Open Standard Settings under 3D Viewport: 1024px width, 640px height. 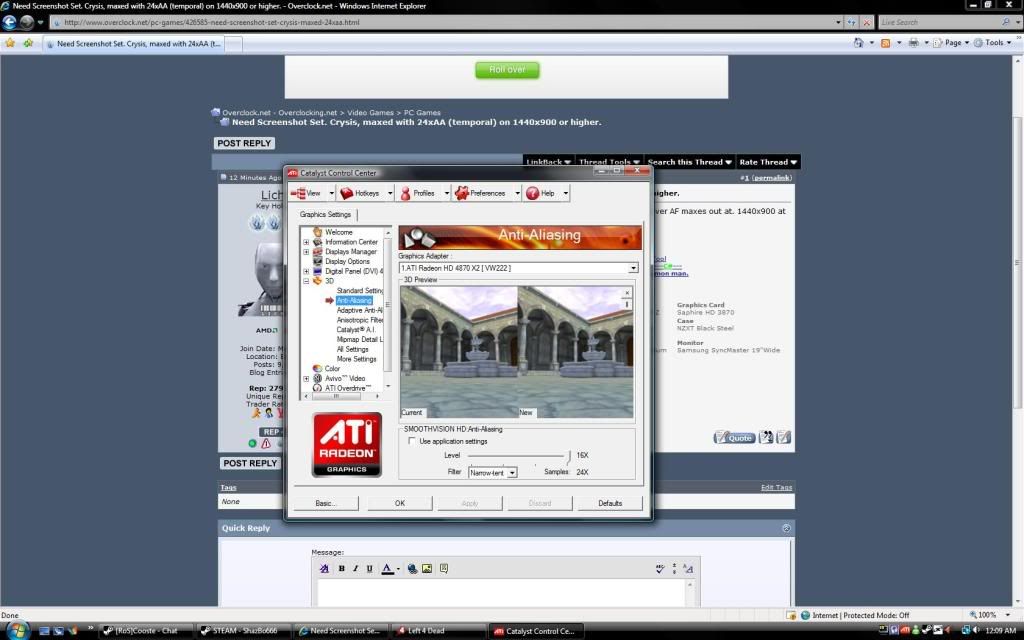click(x=360, y=291)
